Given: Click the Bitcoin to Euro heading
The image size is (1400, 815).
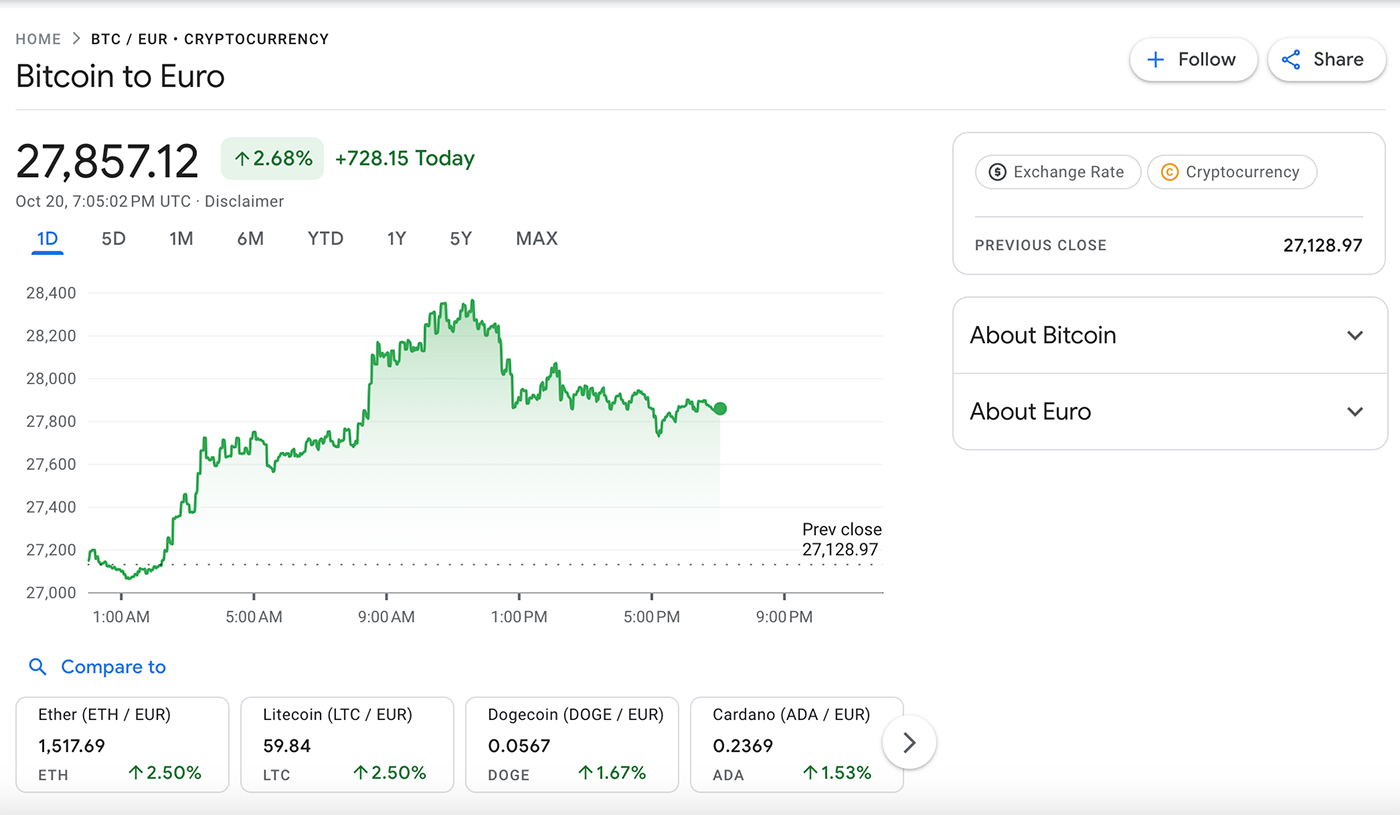Looking at the screenshot, I should [120, 76].
